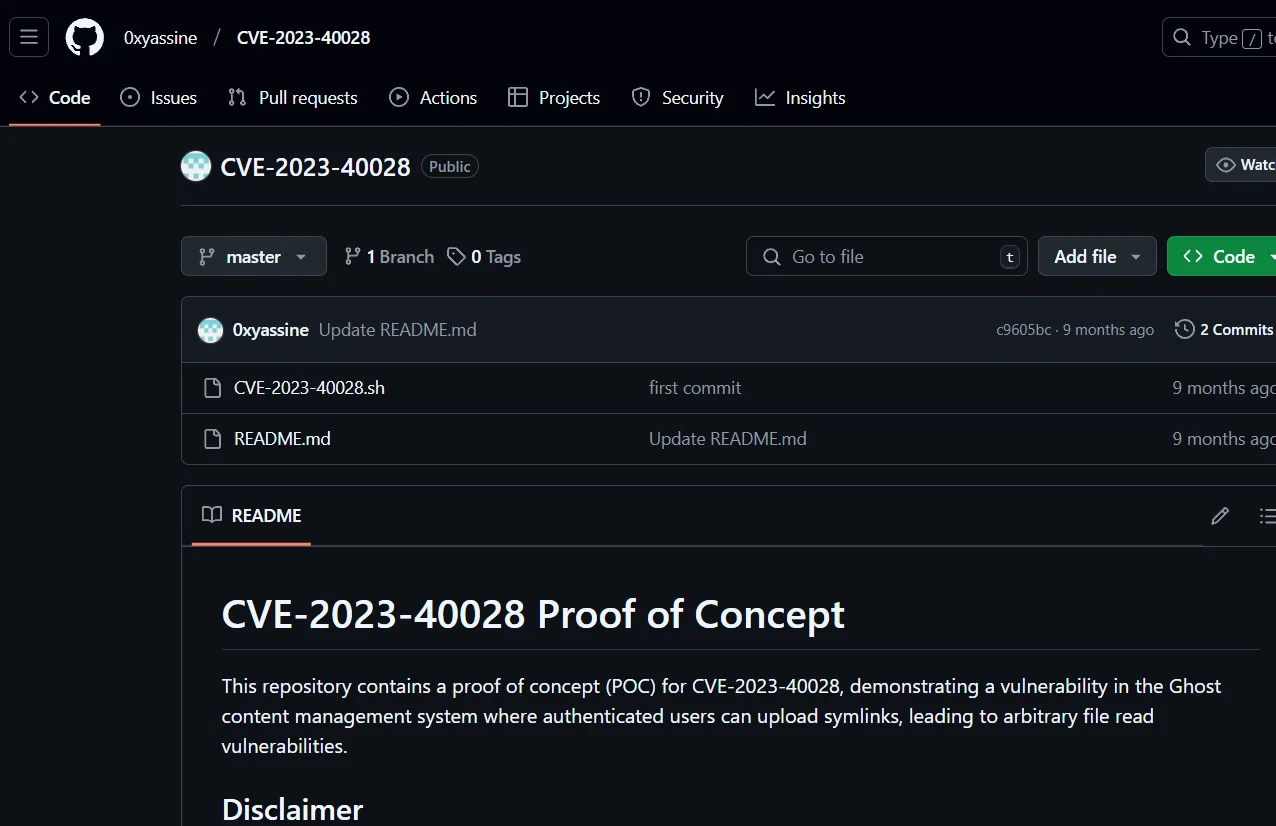Viewport: 1276px width, 826px height.
Task: Click the repository owner avatar beside title
Action: click(x=196, y=166)
